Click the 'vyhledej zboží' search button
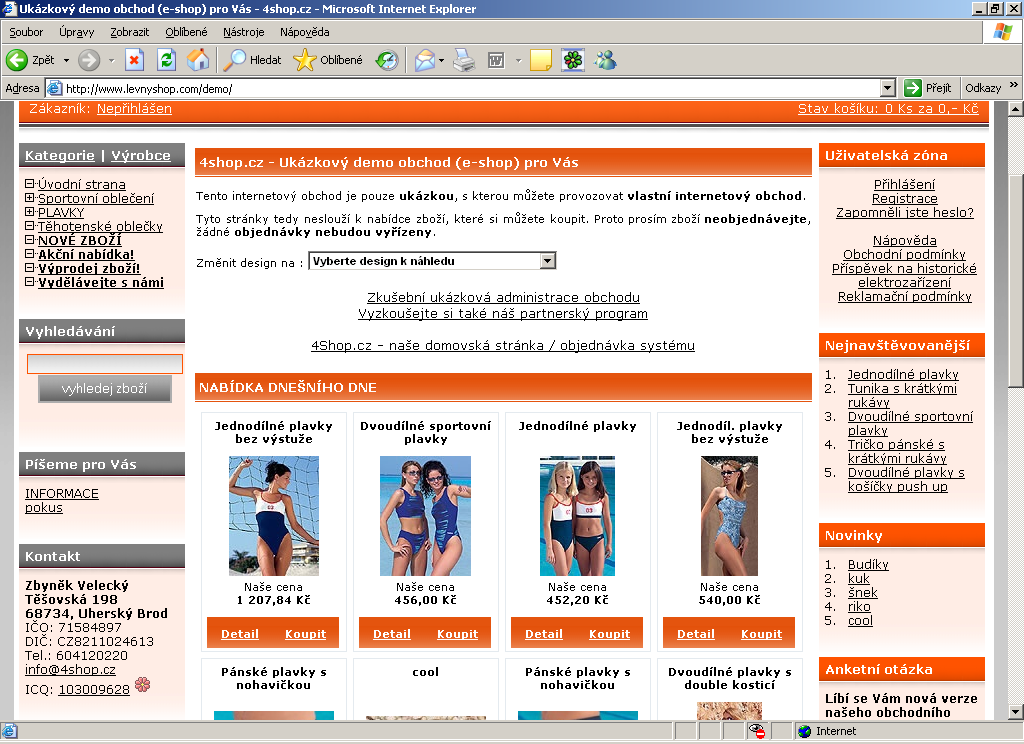1024x744 pixels. 104,389
